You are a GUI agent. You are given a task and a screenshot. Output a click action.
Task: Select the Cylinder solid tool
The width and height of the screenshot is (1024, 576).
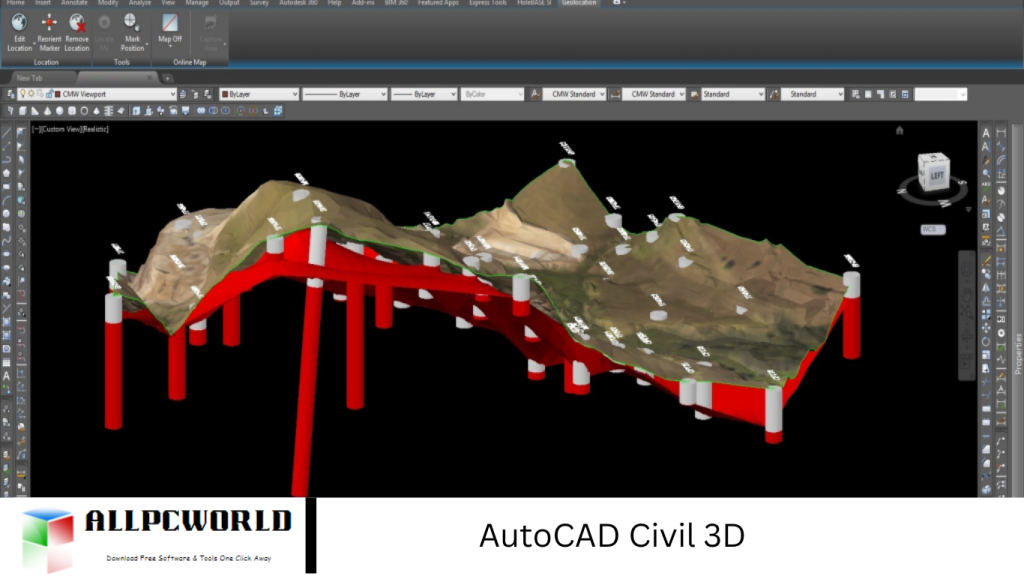(72, 111)
